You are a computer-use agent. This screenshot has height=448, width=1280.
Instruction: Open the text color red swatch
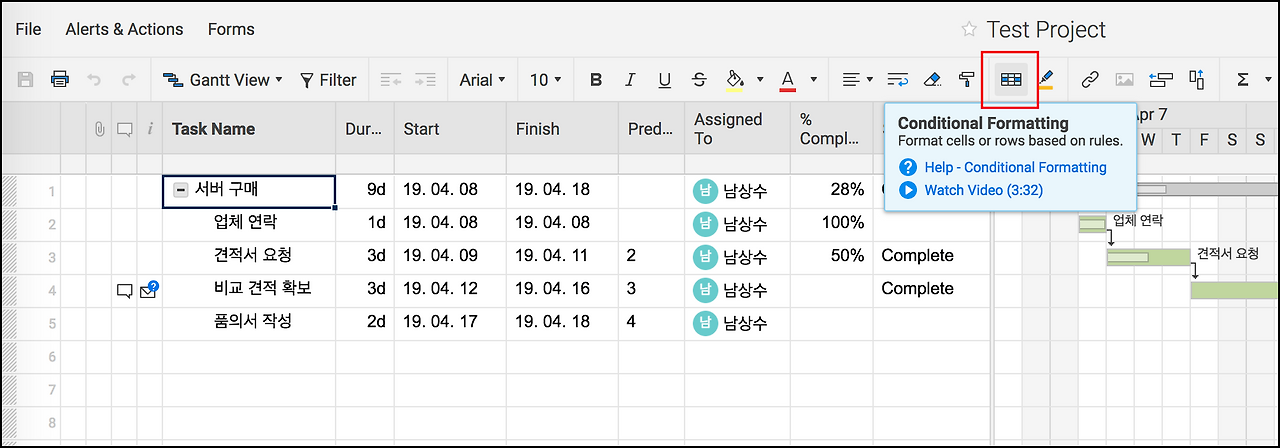coord(787,80)
